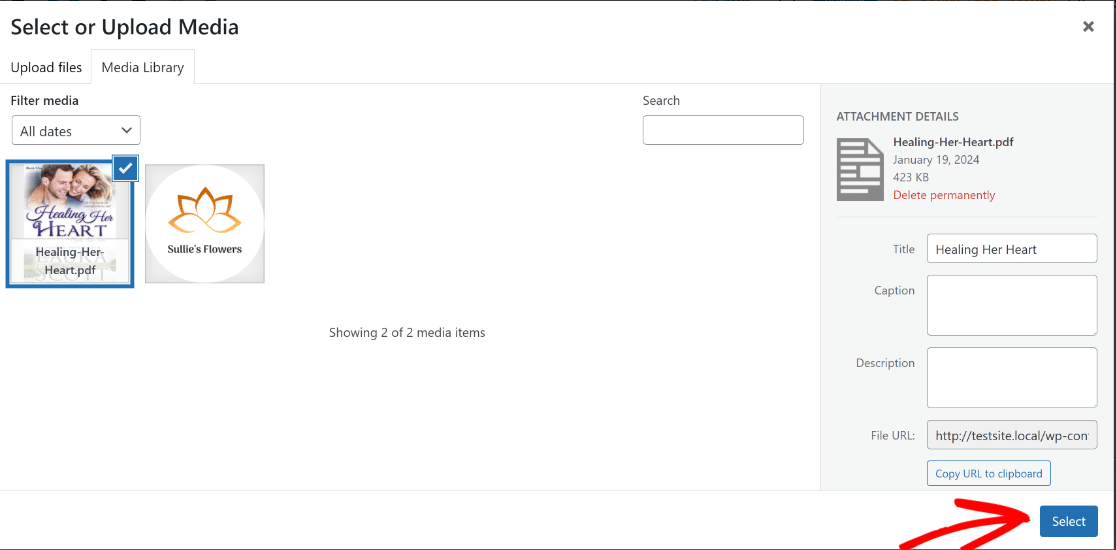
Task: Choose the Sullie's Flowers logo image
Action: (x=205, y=224)
